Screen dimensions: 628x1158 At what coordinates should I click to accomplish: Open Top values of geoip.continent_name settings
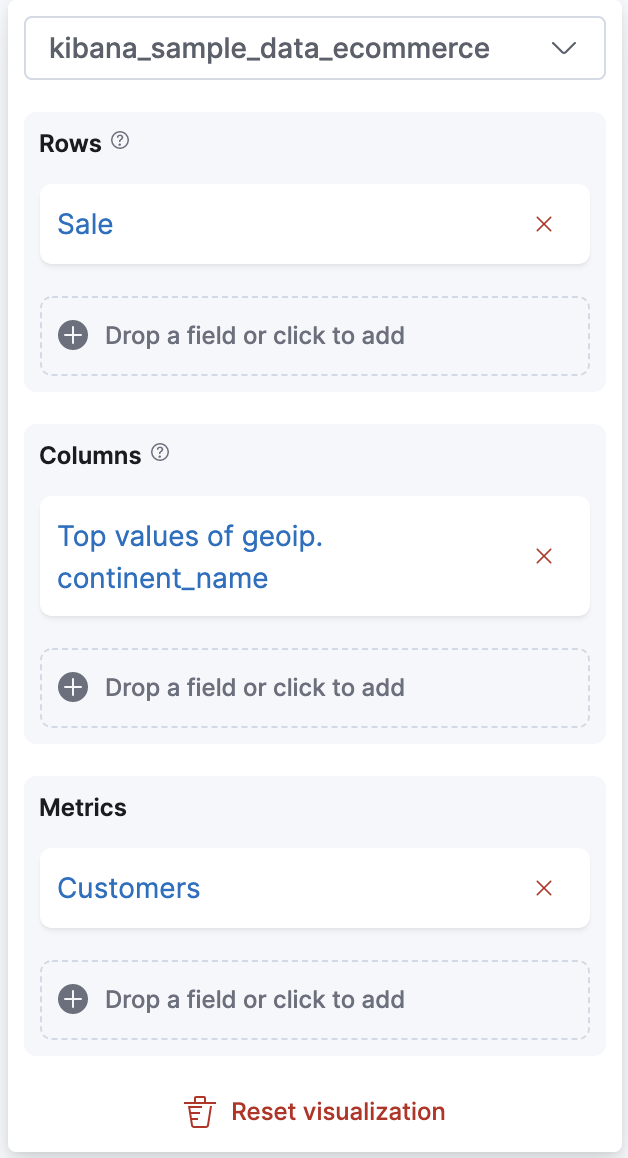pyautogui.click(x=190, y=557)
